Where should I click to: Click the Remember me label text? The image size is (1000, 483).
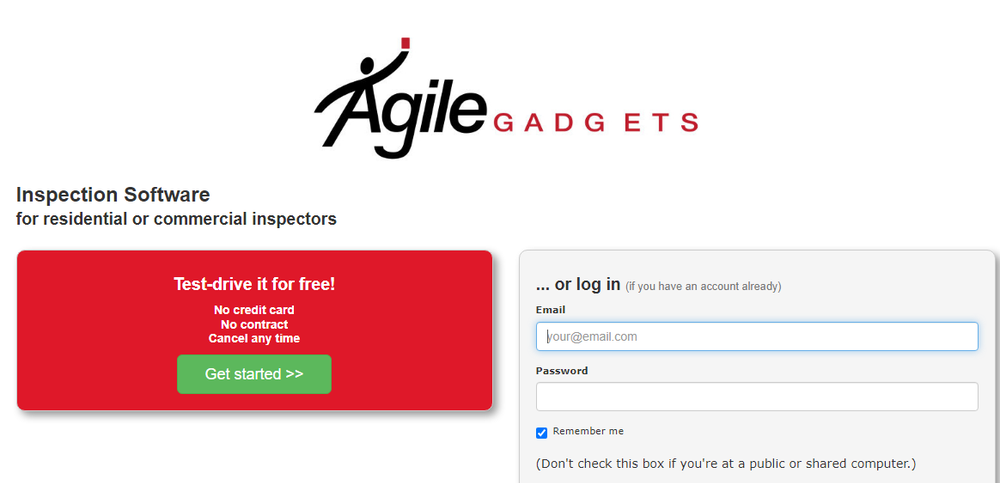coord(588,431)
